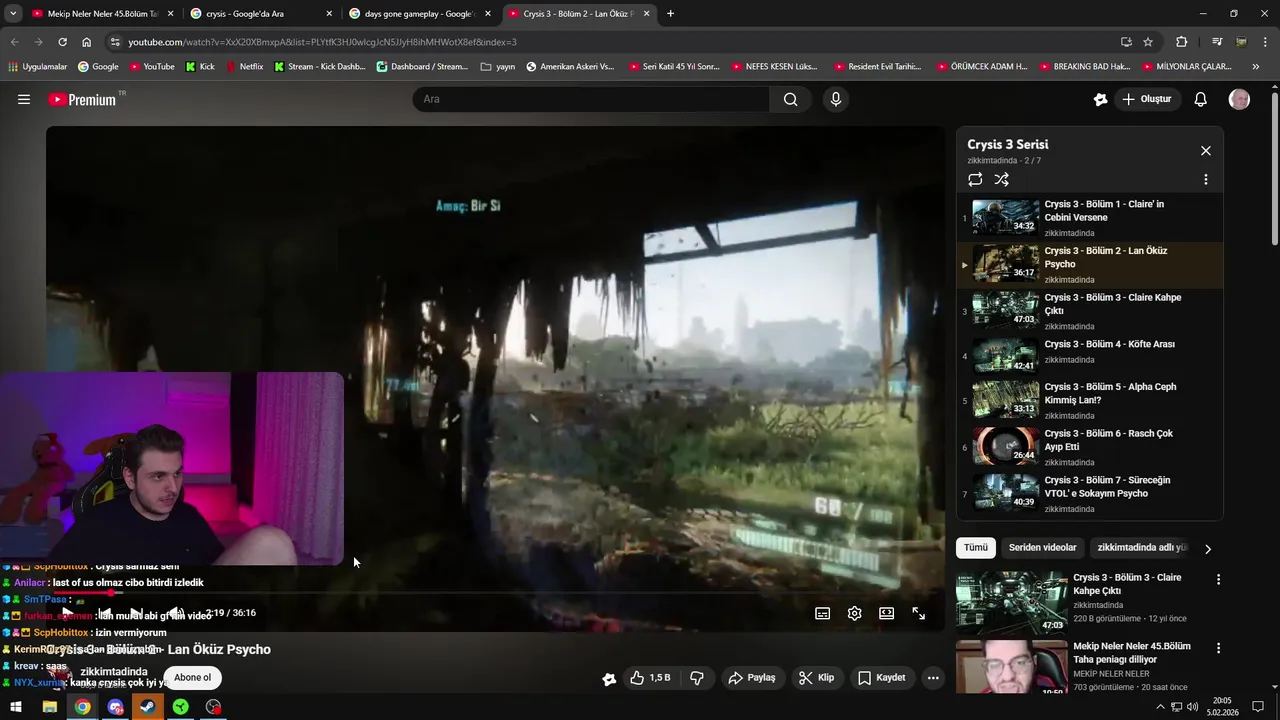1280x720 pixels.
Task: Open Chrome media controls icon
Action: point(1217,42)
